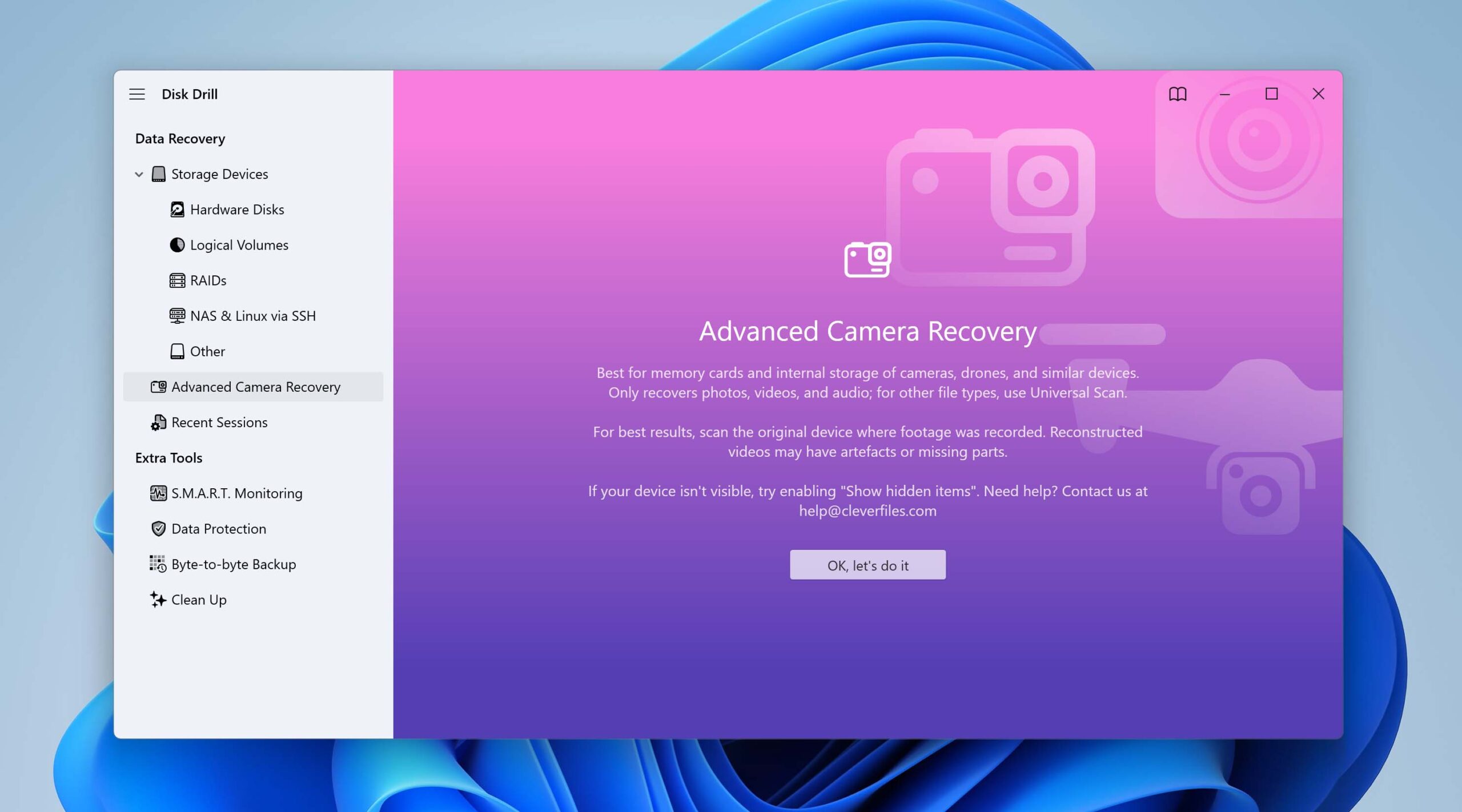The width and height of the screenshot is (1462, 812).
Task: Select RAIDs in the sidebar
Action: pos(253,280)
